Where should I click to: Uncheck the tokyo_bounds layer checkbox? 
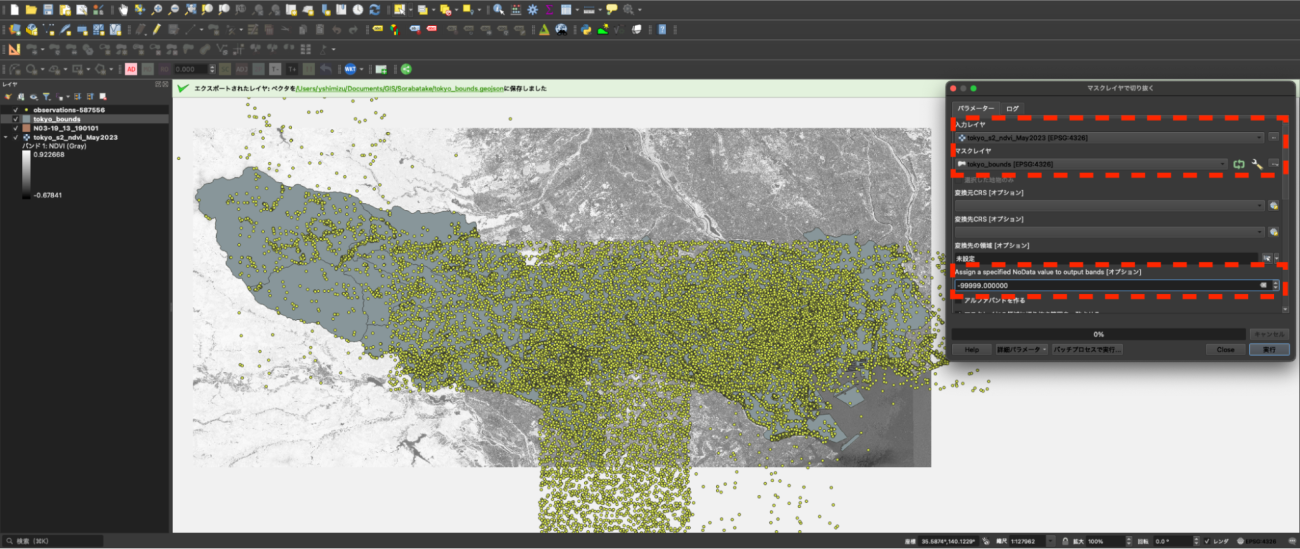pyautogui.click(x=15, y=119)
